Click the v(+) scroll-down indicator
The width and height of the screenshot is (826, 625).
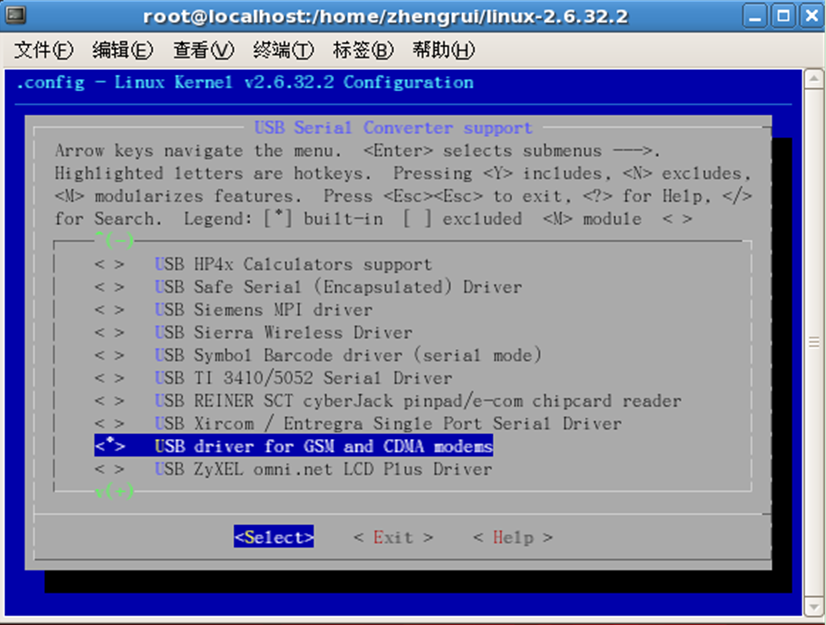click(115, 491)
